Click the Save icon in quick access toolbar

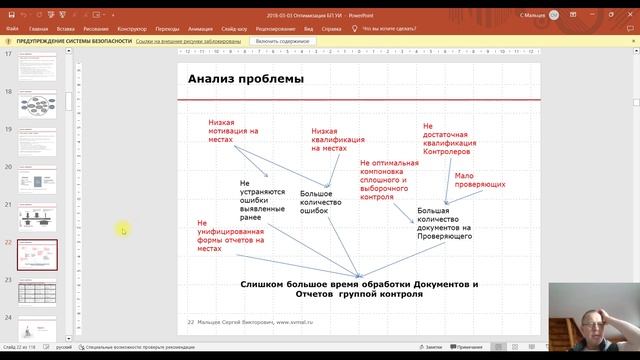pyautogui.click(x=11, y=15)
